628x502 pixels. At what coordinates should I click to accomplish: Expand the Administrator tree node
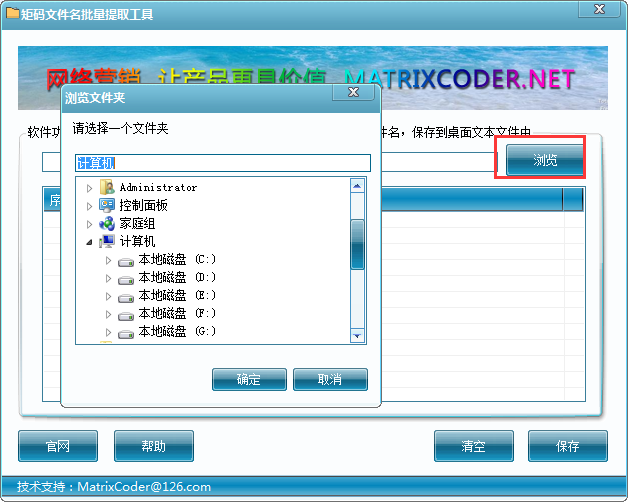pyautogui.click(x=89, y=188)
